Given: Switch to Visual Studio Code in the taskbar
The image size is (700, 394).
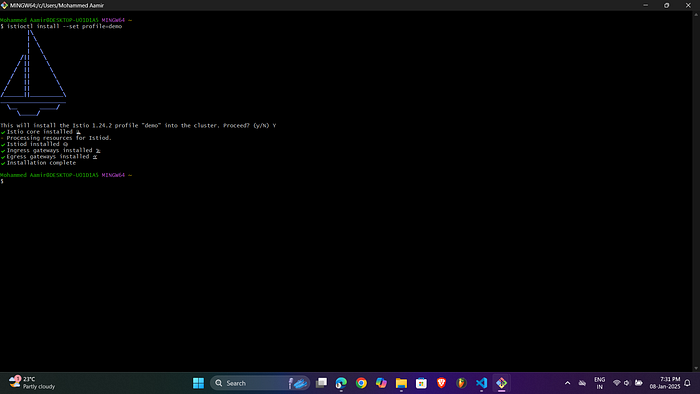Looking at the screenshot, I should [x=482, y=383].
